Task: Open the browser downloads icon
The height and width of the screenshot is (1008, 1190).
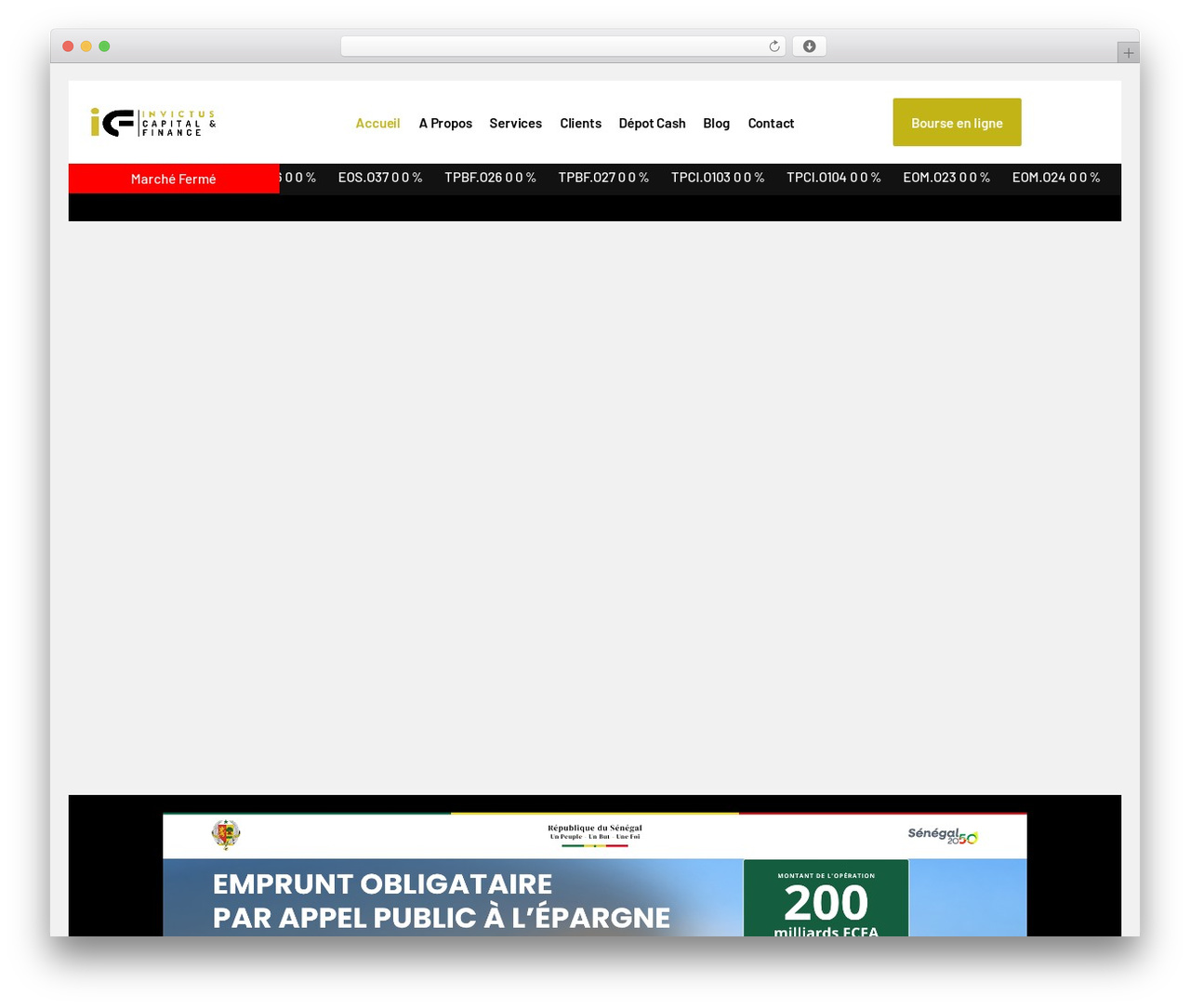Action: [809, 46]
